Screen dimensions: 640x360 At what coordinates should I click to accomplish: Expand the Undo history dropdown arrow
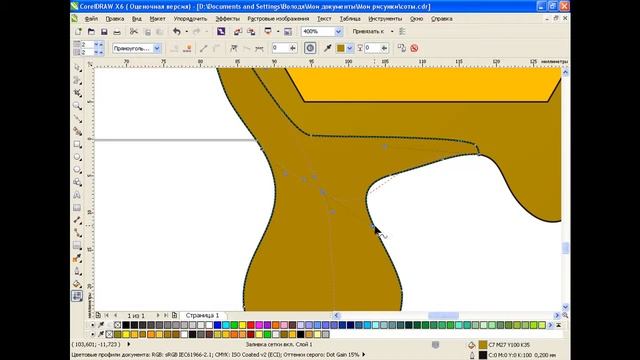pos(187,31)
